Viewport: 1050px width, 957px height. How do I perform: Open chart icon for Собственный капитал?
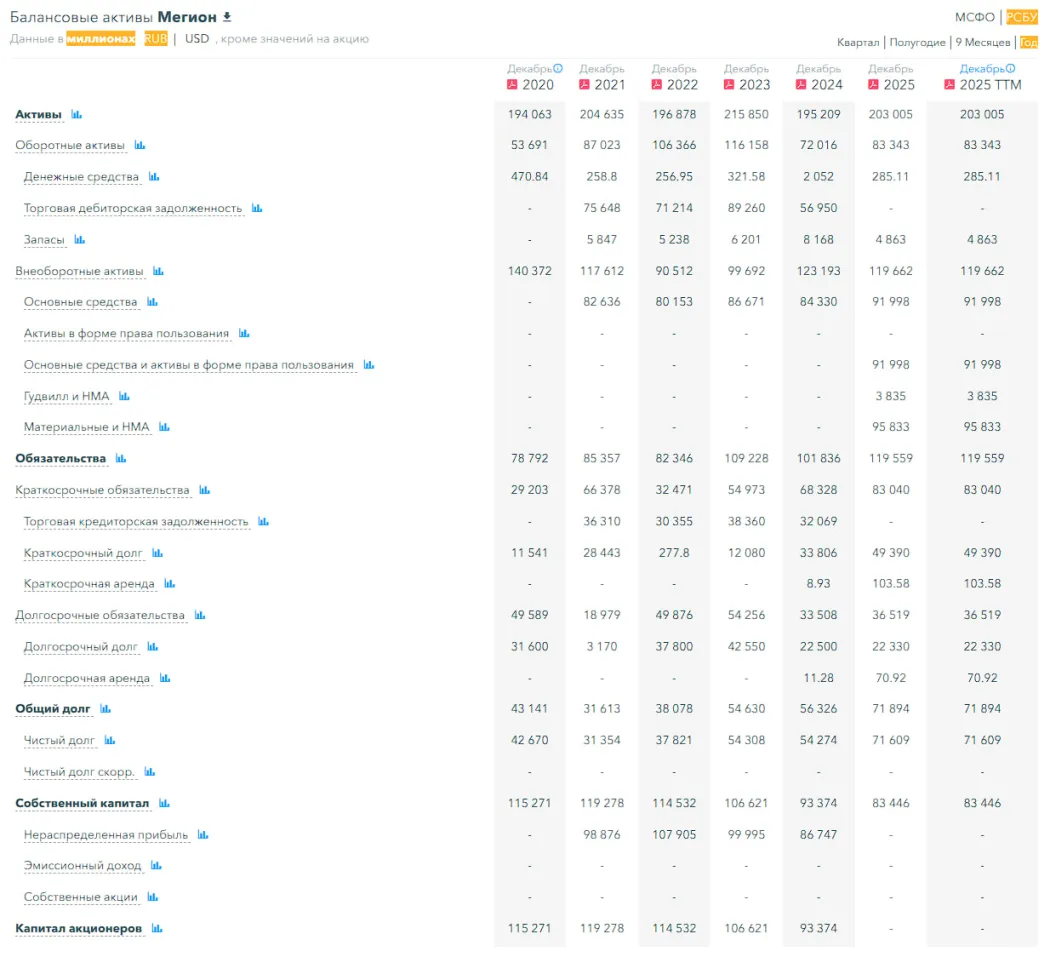164,803
